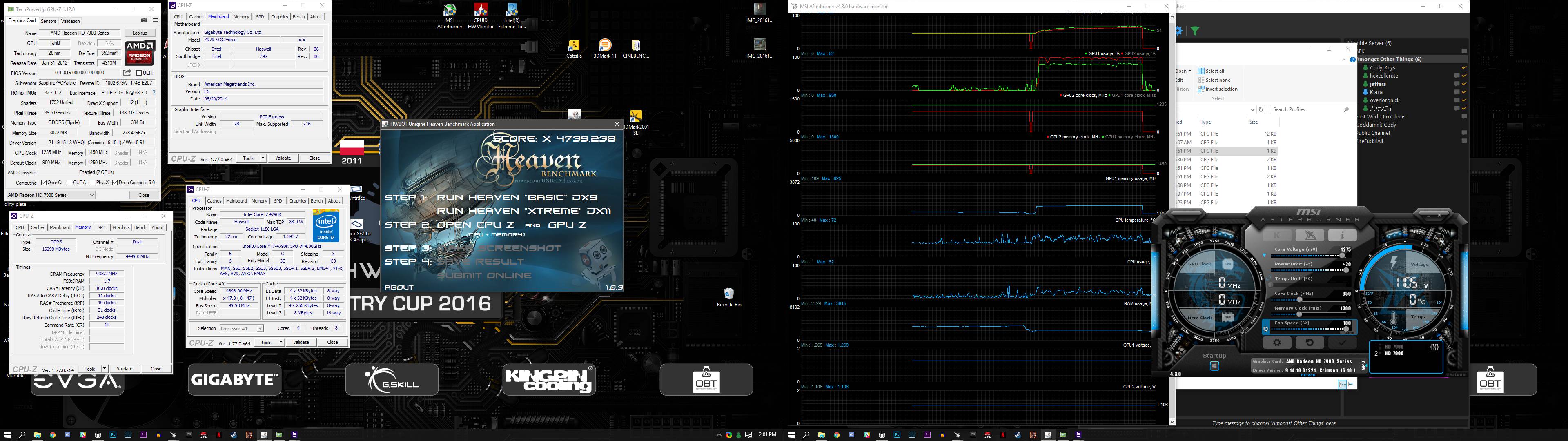The image size is (1568, 441).
Task: Toggle Afterburner Startup Windows icon
Action: (x=1214, y=366)
